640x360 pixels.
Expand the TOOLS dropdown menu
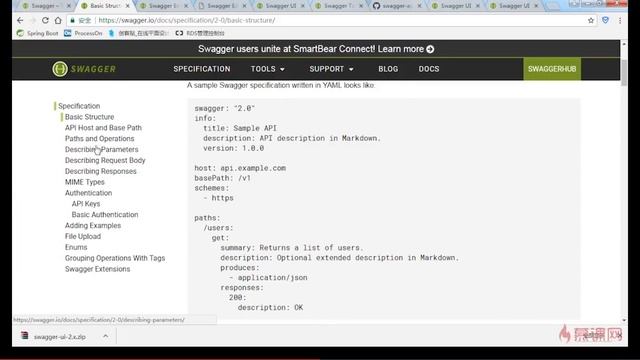click(267, 69)
